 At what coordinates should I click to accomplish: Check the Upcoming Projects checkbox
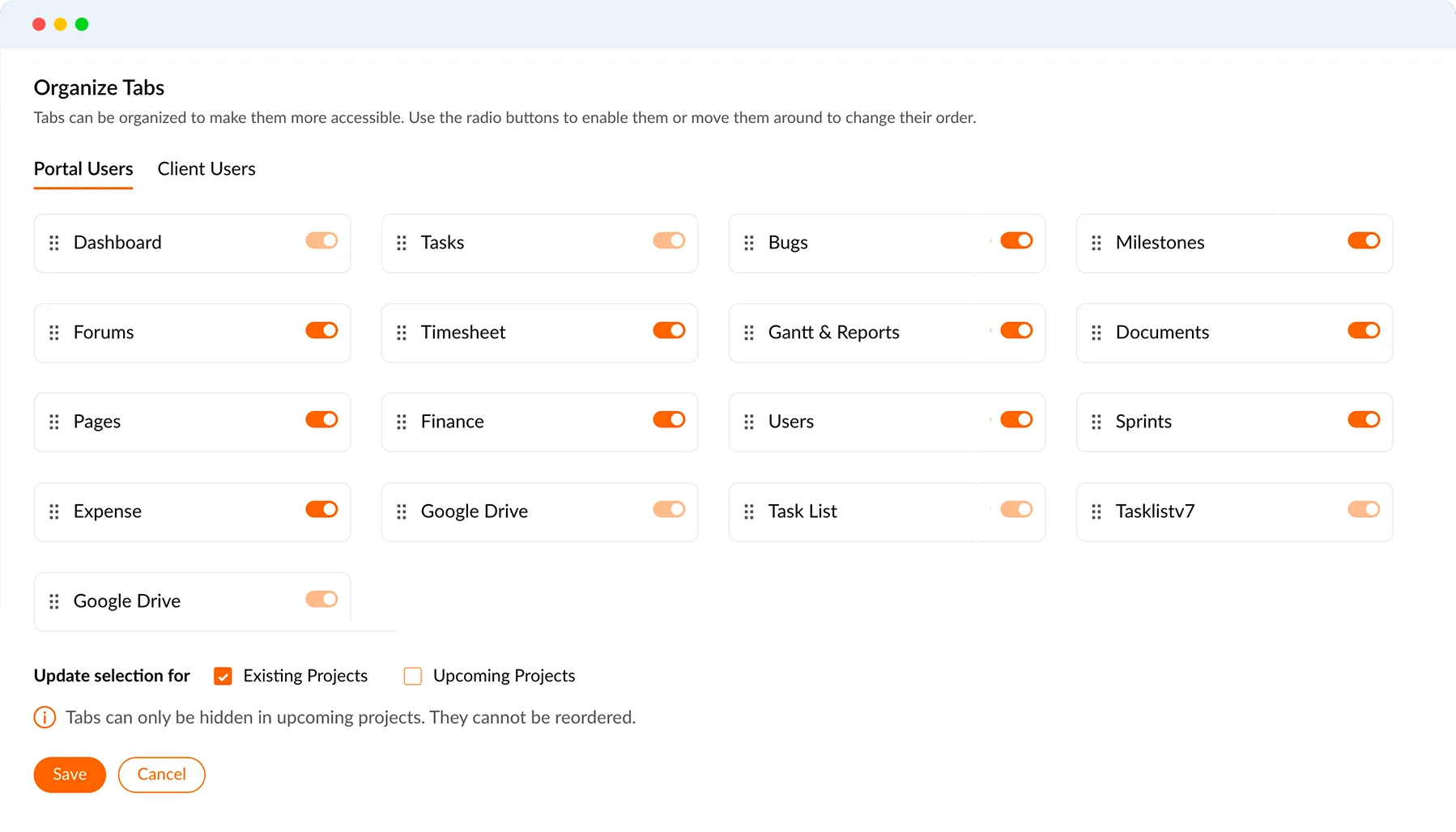click(x=413, y=676)
